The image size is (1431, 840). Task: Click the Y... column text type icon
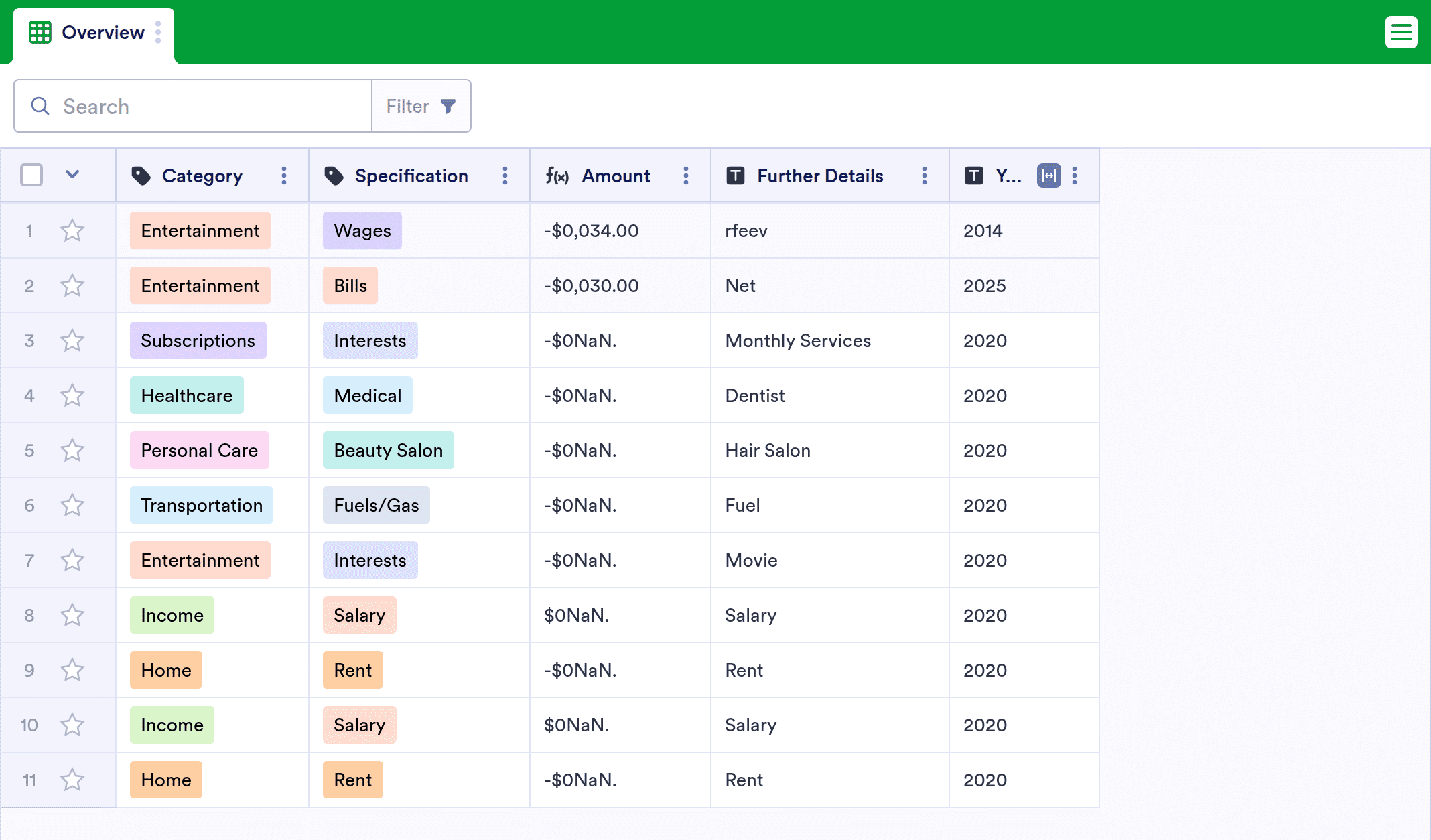(974, 176)
